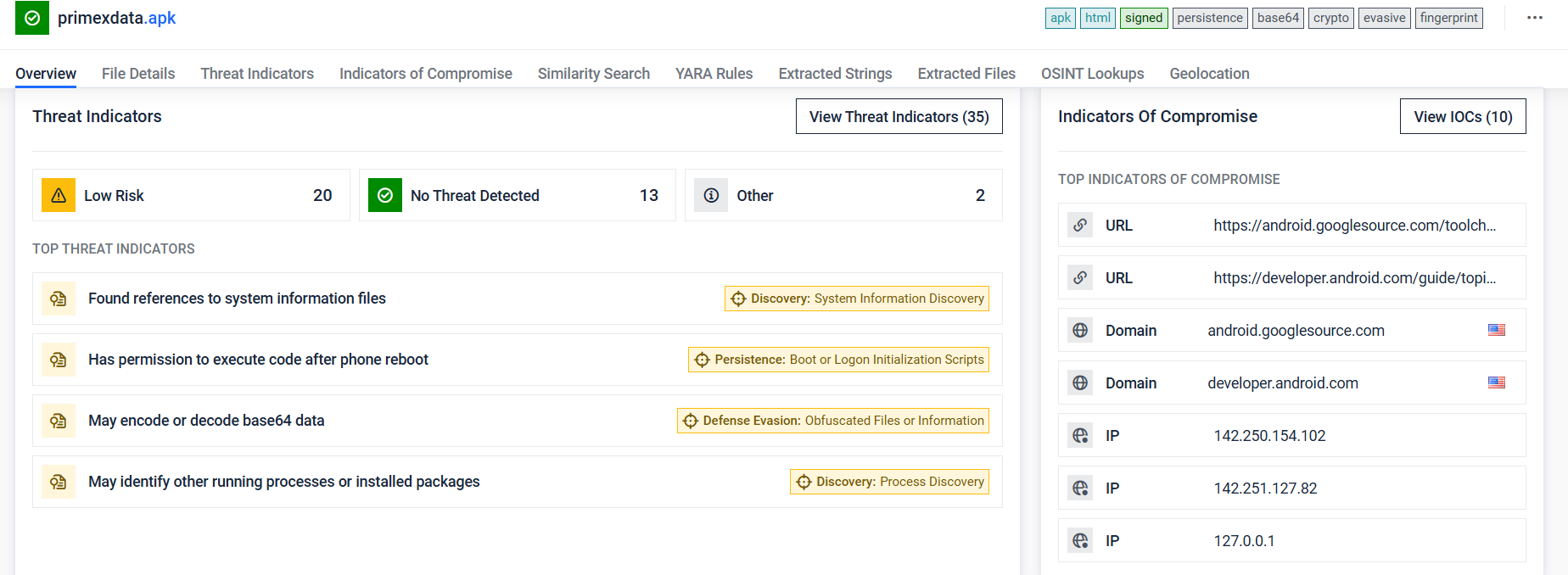The image size is (1568, 575).
Task: Click the No Threat Detected 13 card
Action: click(518, 195)
